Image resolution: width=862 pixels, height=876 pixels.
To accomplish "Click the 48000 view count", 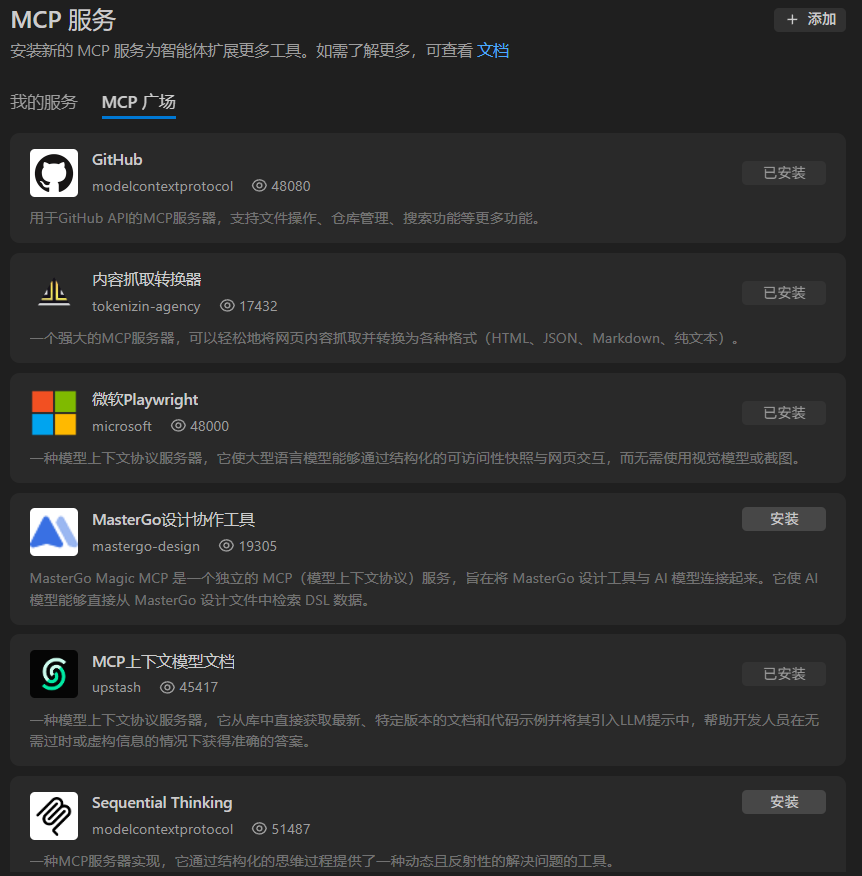I will coord(209,426).
